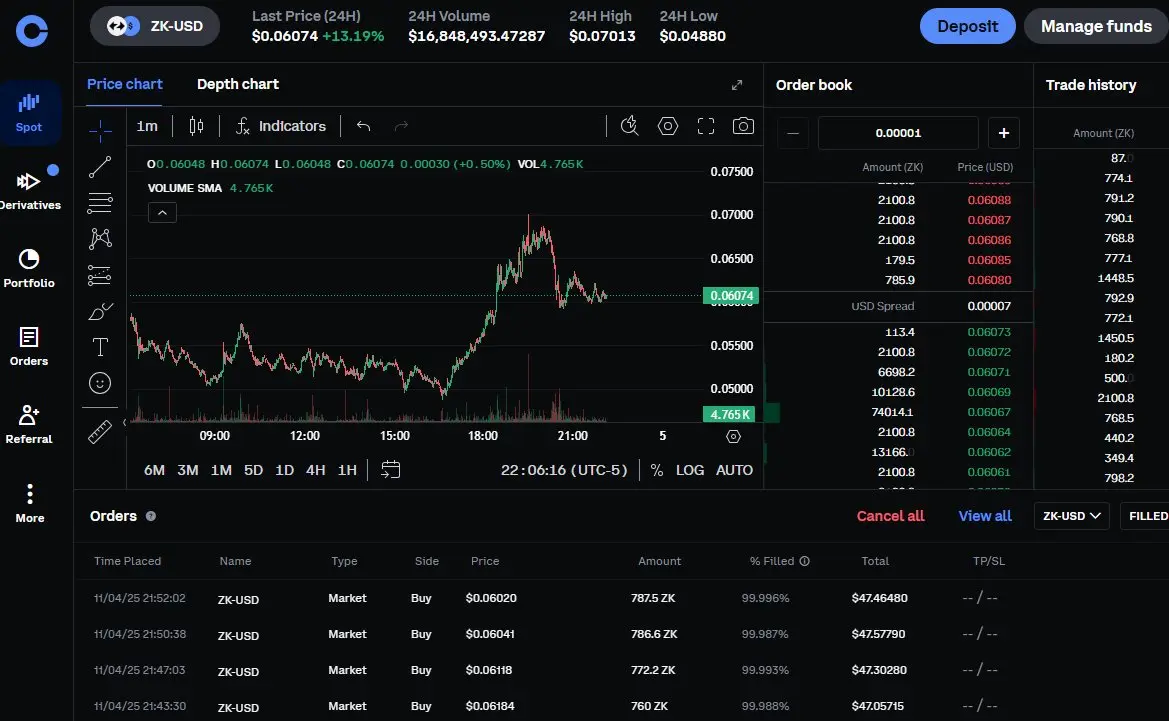Open timezone menu at 22:06:16 (UTC-5)
The image size is (1169, 721).
pos(564,470)
